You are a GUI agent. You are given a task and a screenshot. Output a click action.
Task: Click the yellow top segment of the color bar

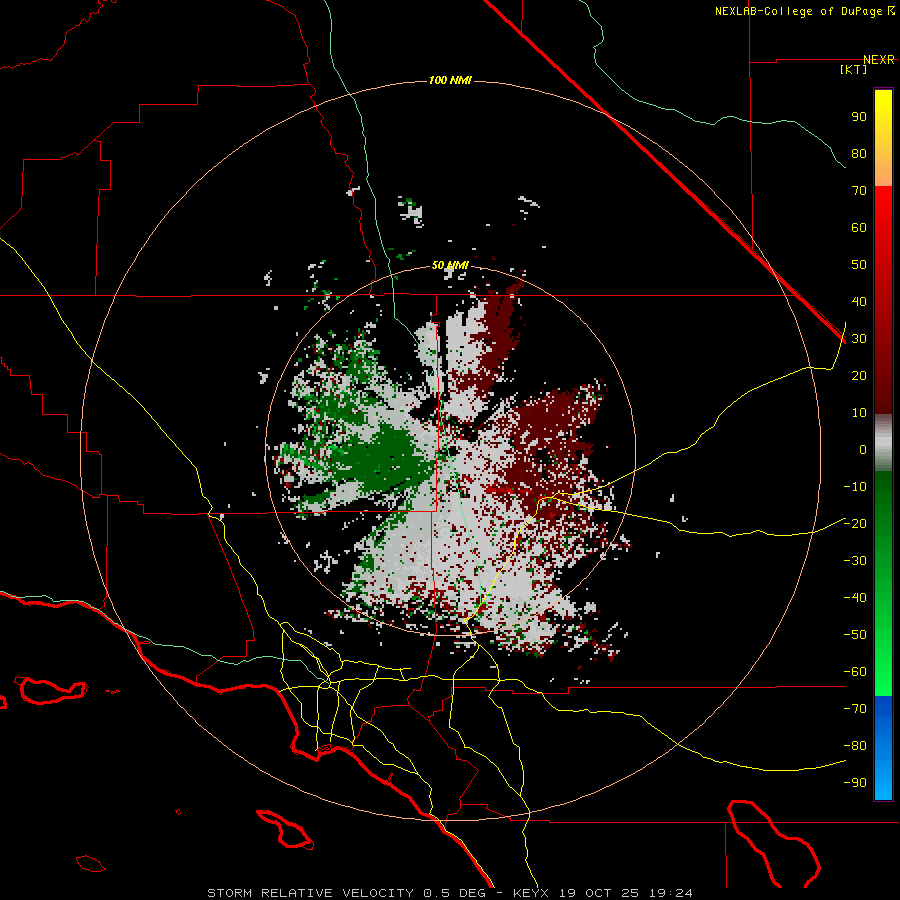tap(883, 138)
